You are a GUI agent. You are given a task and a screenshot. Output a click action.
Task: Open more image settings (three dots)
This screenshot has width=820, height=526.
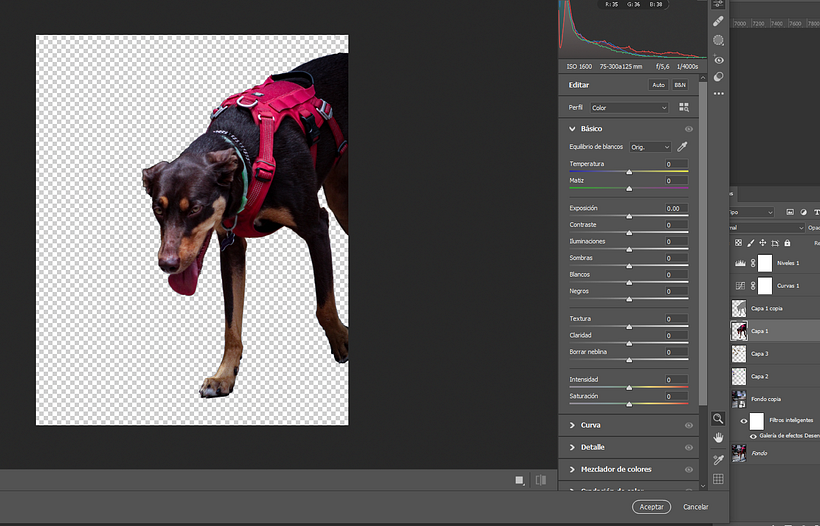click(x=718, y=94)
